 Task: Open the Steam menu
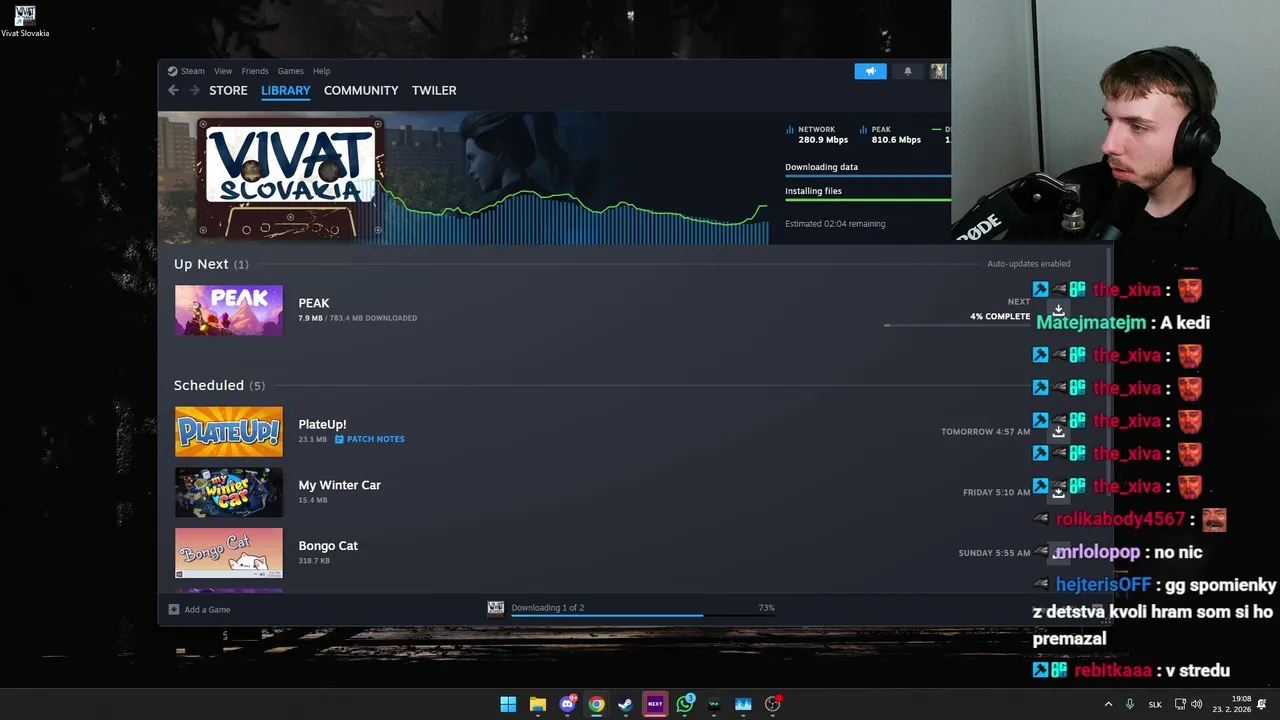pos(192,71)
